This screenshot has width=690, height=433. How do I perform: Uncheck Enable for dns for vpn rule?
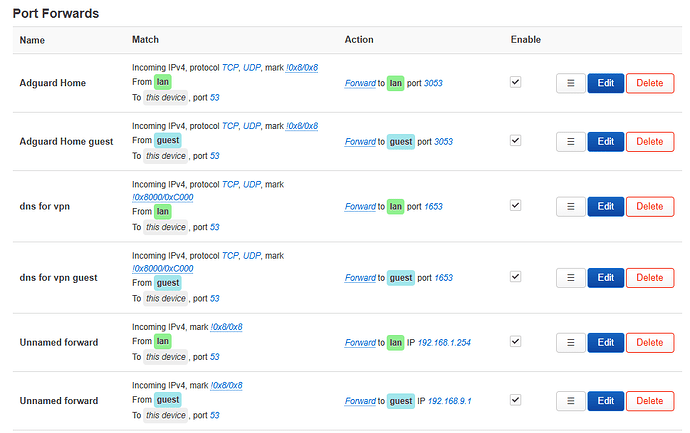[x=515, y=205]
